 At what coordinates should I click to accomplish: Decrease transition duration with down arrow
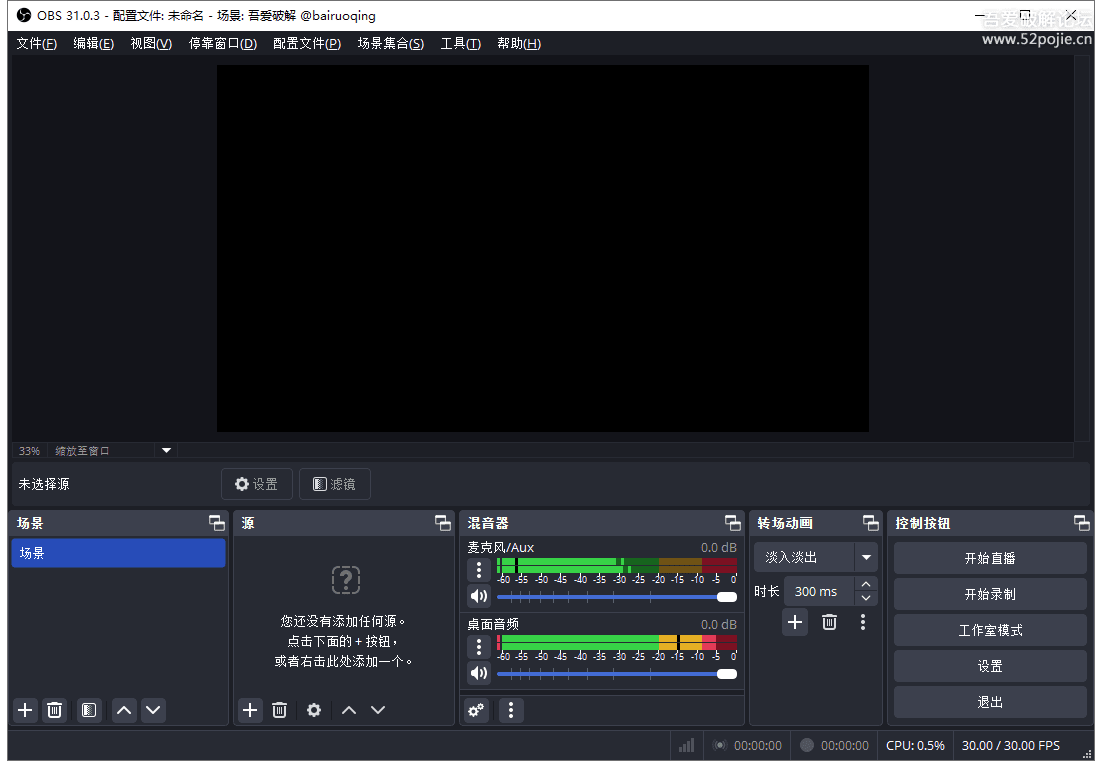pyautogui.click(x=866, y=598)
